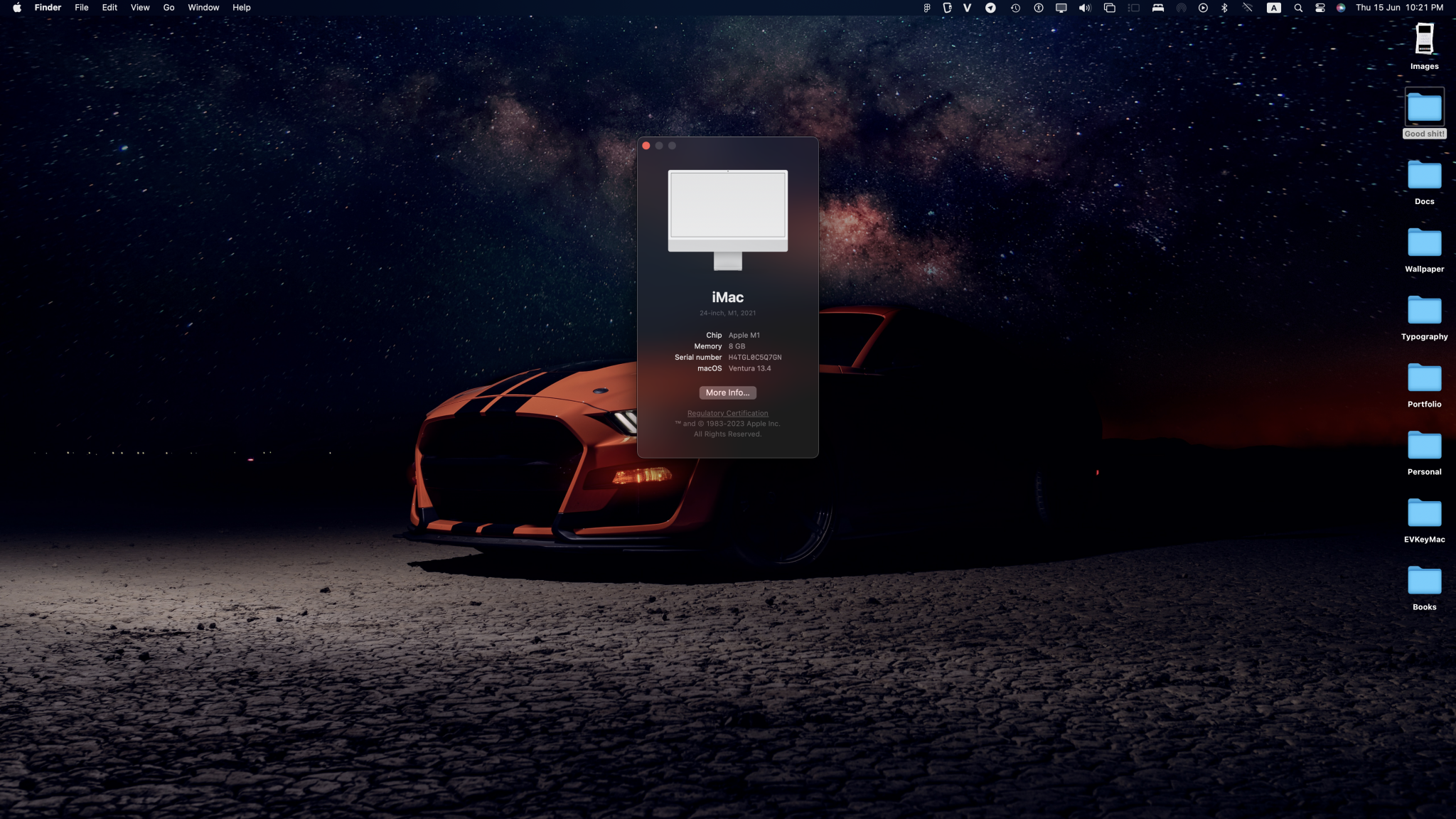Open the Go menu
Image resolution: width=1456 pixels, height=819 pixels.
click(168, 8)
